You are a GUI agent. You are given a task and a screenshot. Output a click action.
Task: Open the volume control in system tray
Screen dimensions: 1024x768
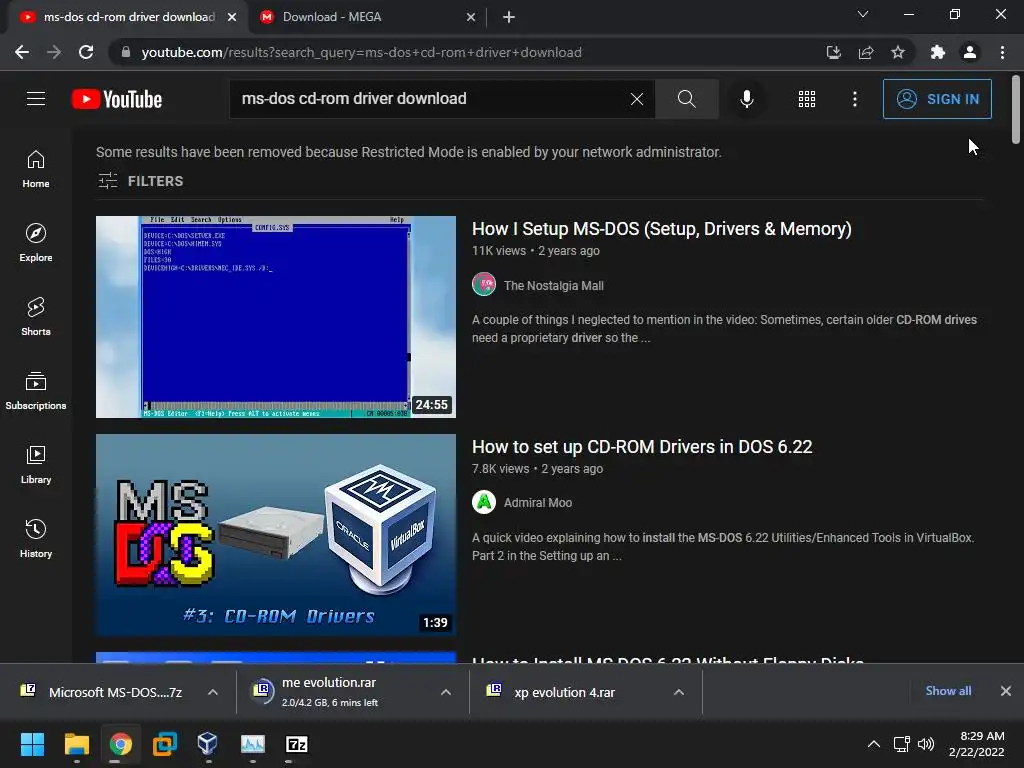(926, 744)
